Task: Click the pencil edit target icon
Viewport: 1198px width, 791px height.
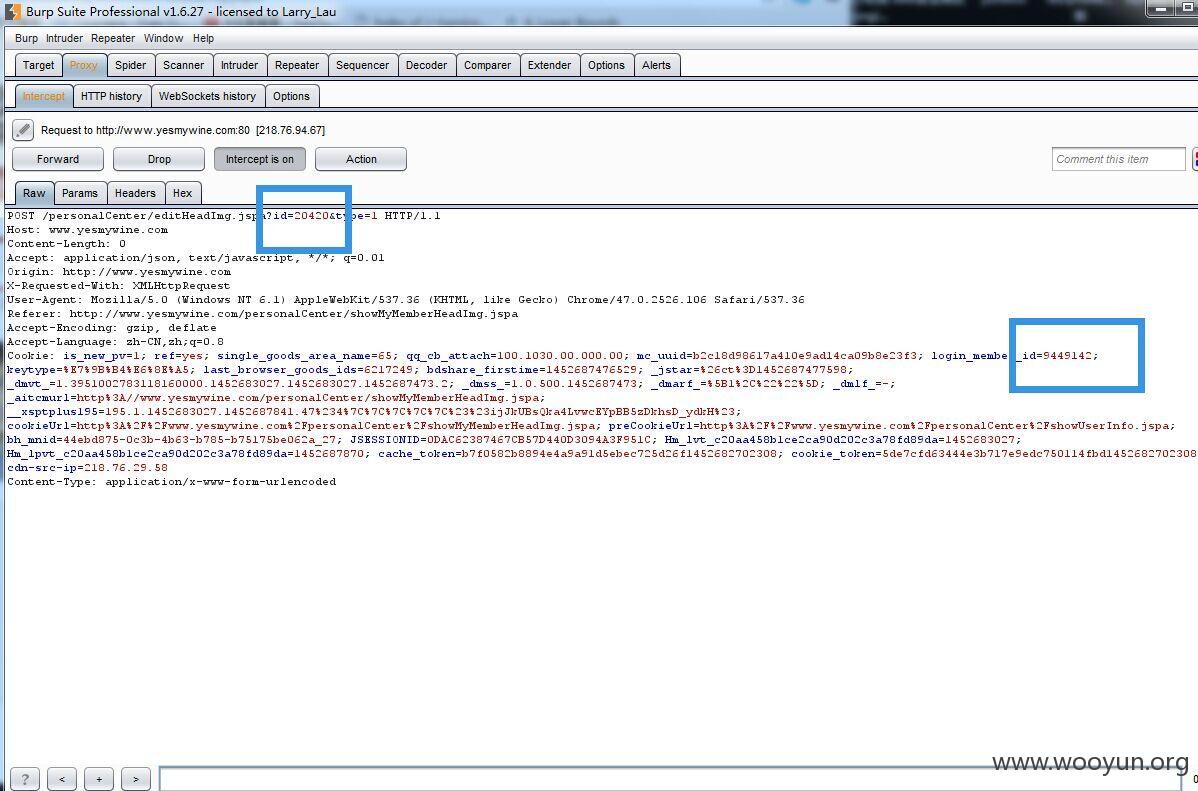Action: [x=23, y=130]
